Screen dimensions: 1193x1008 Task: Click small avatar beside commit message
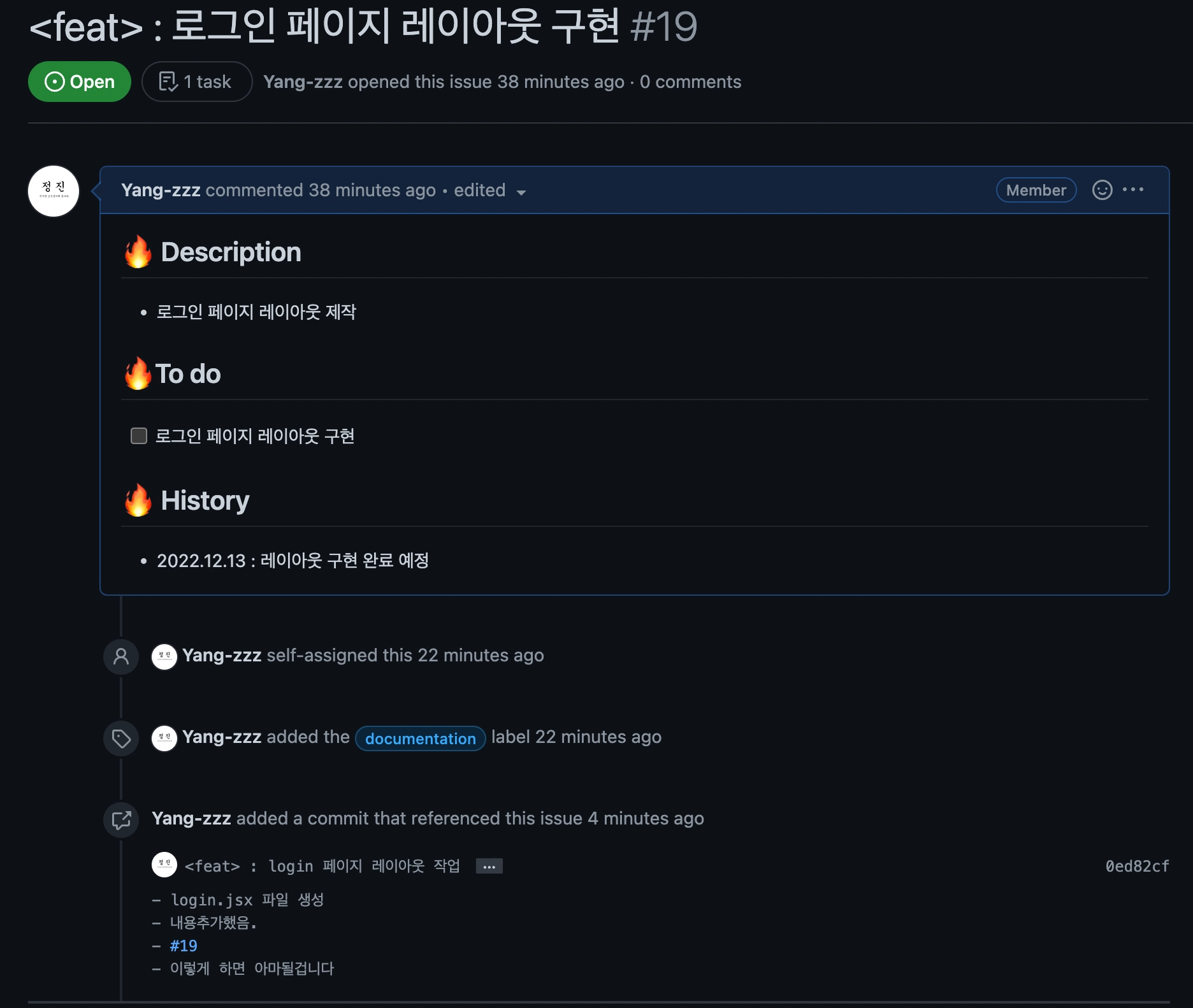(x=164, y=865)
